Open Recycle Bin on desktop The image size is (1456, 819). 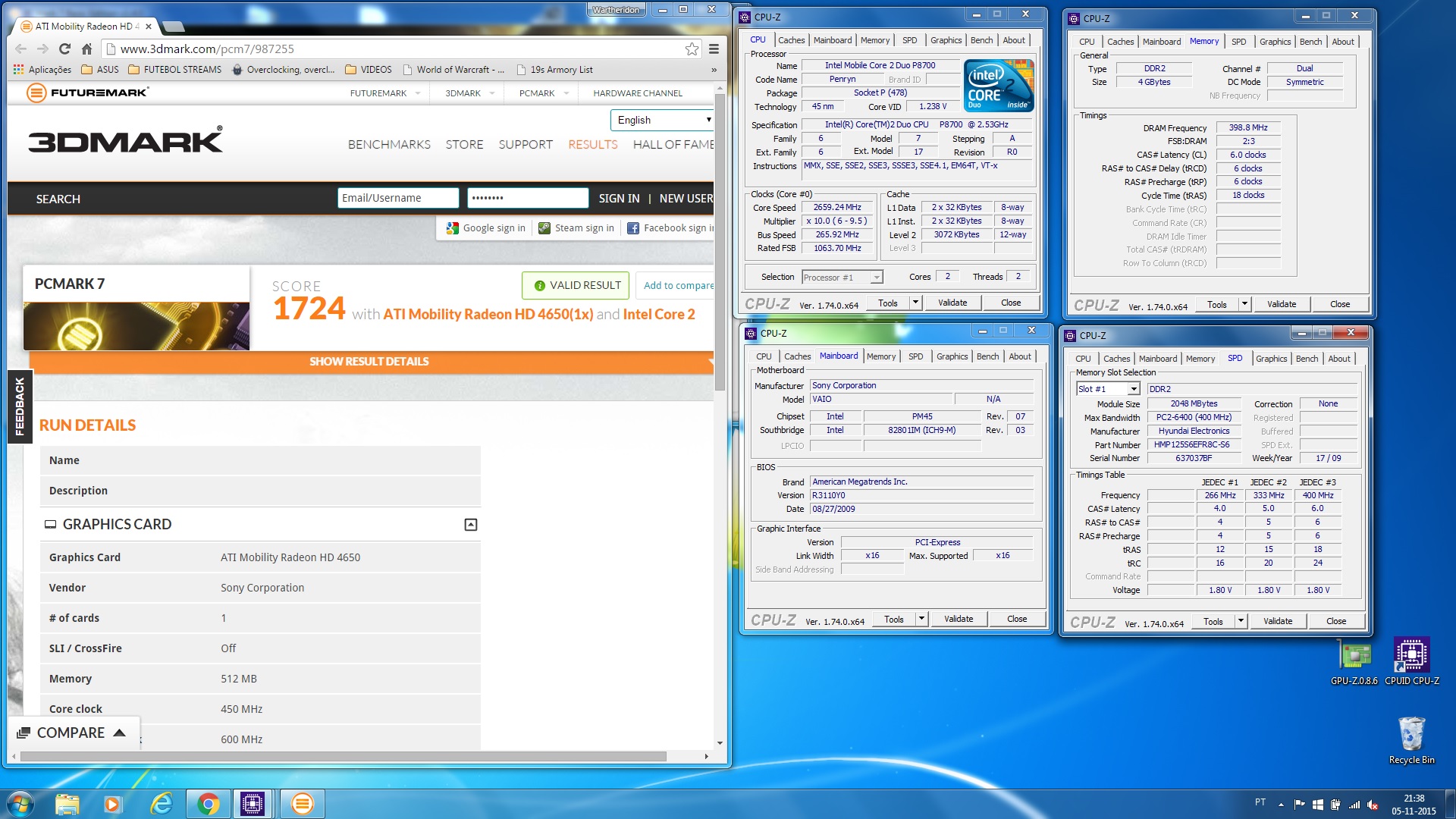coord(1411,740)
